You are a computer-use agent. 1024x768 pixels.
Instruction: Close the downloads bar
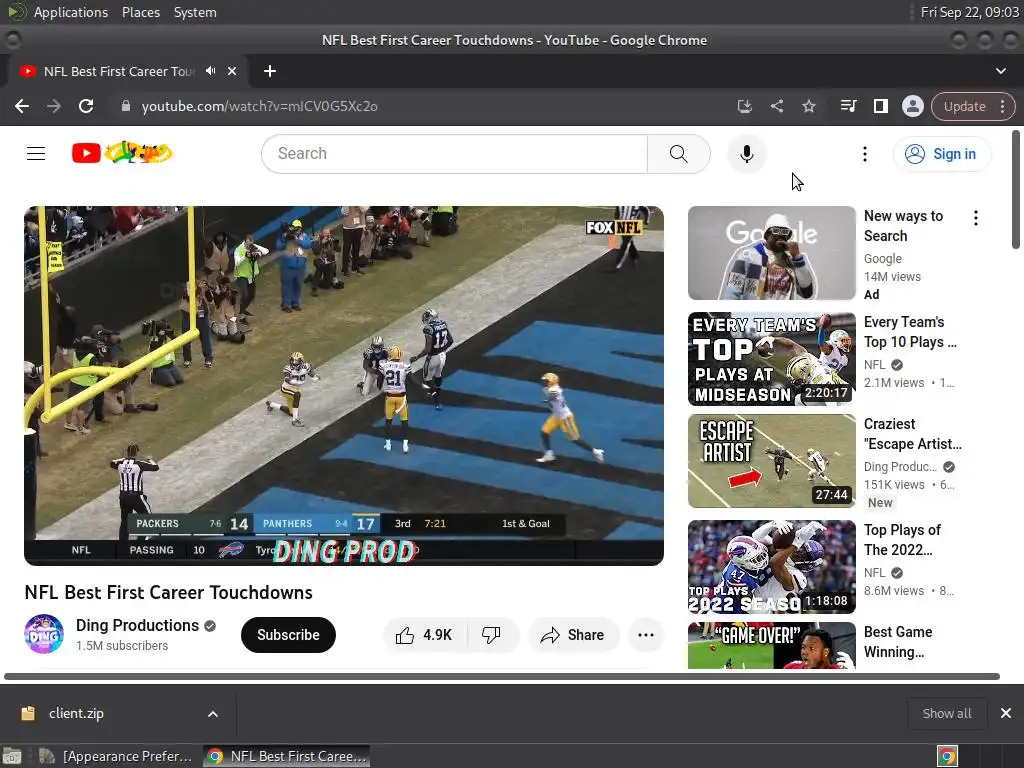point(1006,713)
